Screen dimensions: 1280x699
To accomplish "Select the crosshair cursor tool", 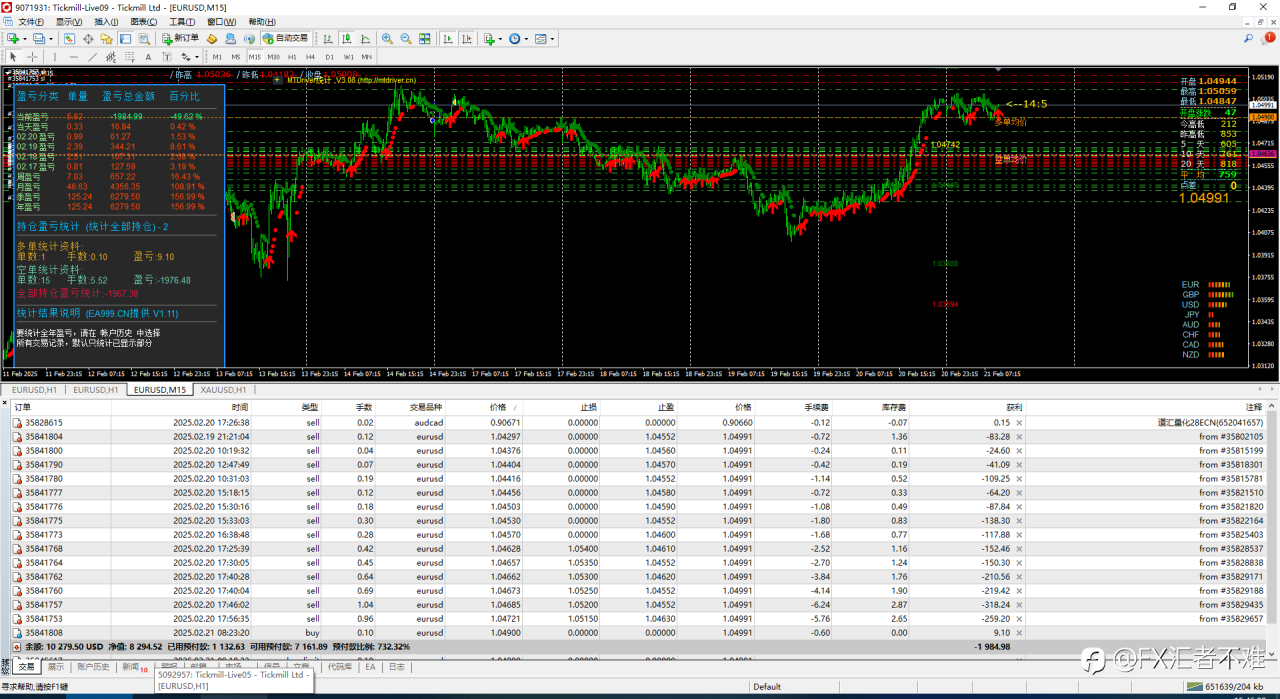I will click(x=32, y=57).
